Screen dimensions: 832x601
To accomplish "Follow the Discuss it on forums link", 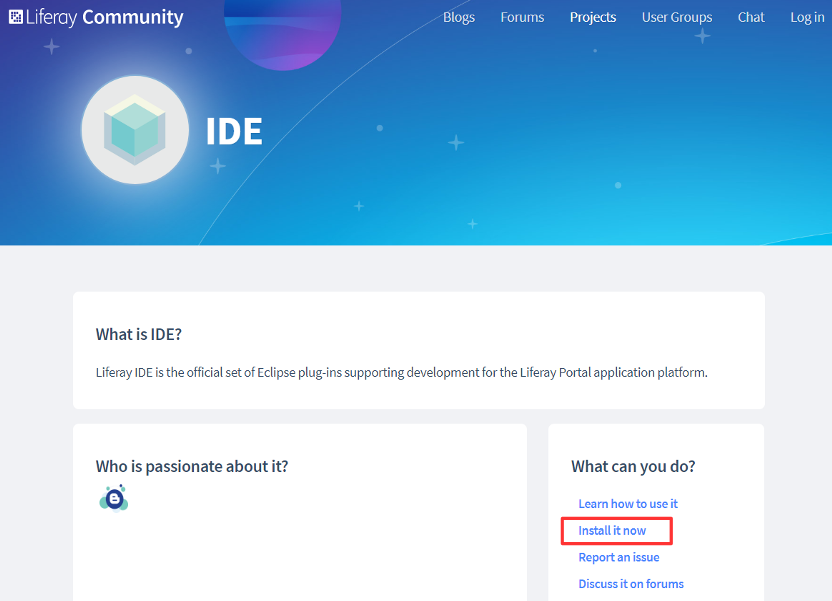I will tap(631, 583).
